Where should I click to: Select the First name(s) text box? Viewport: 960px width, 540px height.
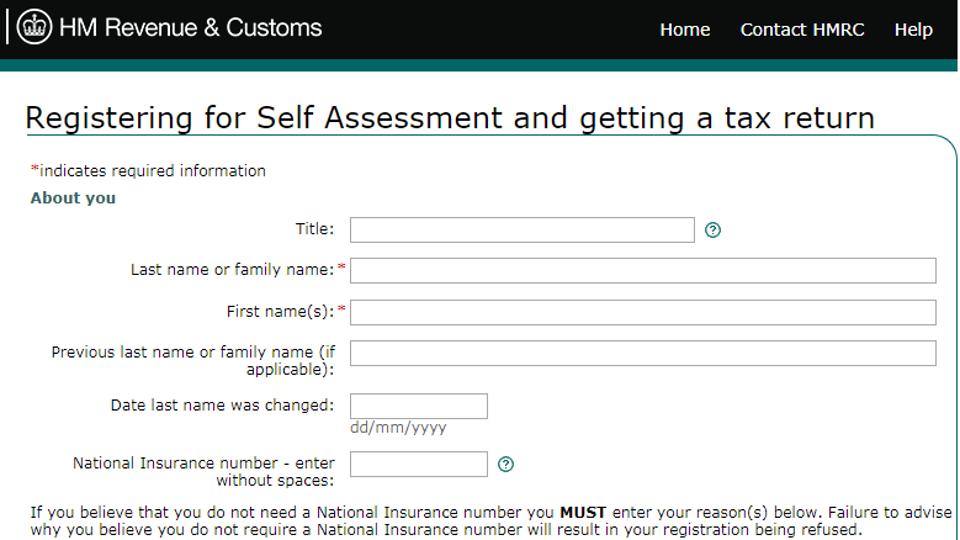pyautogui.click(x=643, y=312)
